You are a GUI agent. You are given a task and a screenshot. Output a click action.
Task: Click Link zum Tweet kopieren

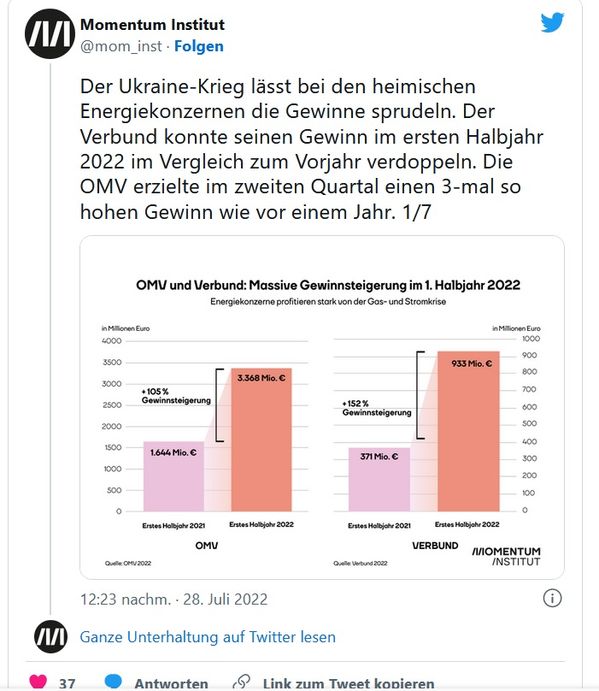[349, 683]
